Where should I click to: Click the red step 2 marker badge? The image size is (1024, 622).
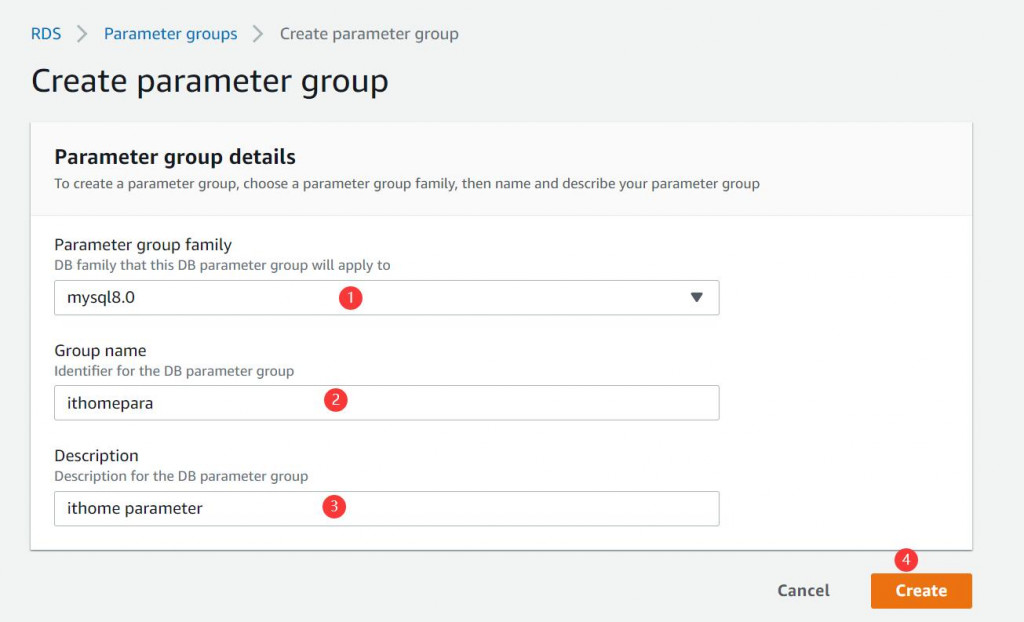click(x=335, y=401)
